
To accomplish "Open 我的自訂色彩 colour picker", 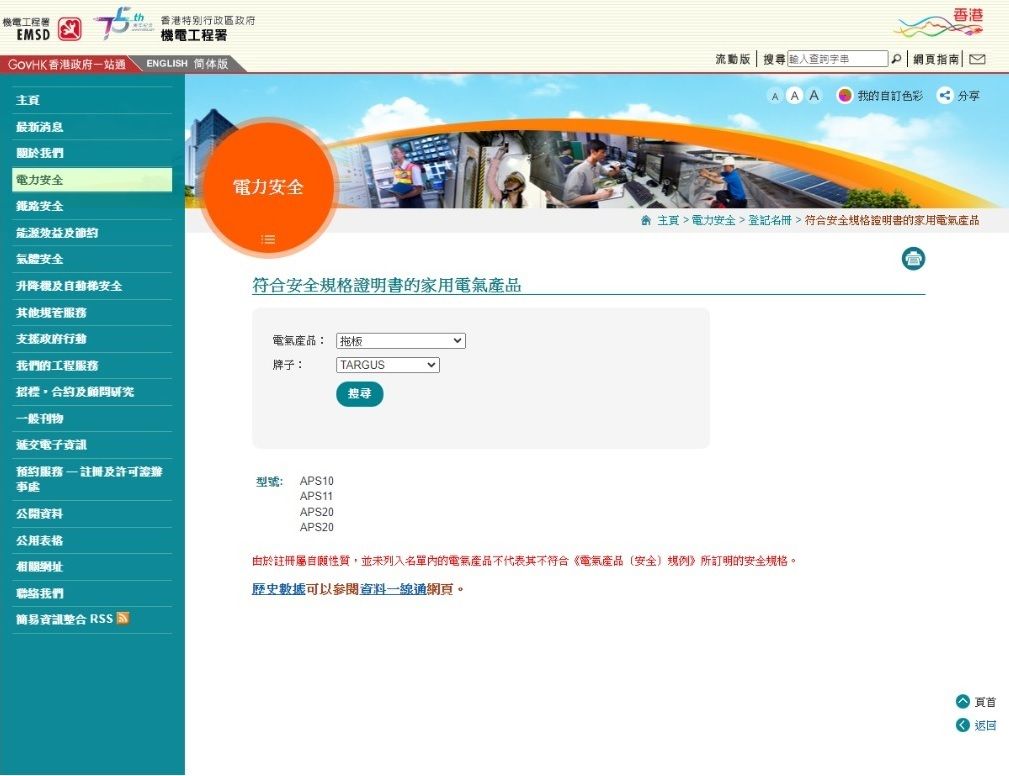I will pyautogui.click(x=879, y=96).
